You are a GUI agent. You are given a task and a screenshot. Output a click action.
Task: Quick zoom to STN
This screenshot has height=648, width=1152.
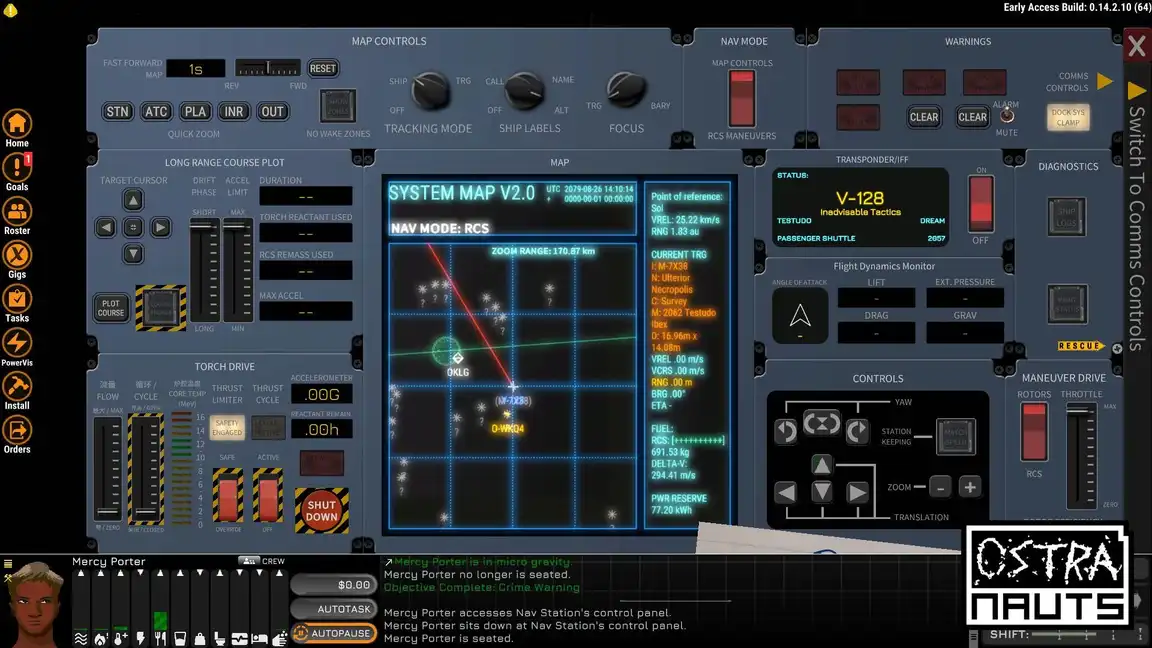click(x=118, y=112)
